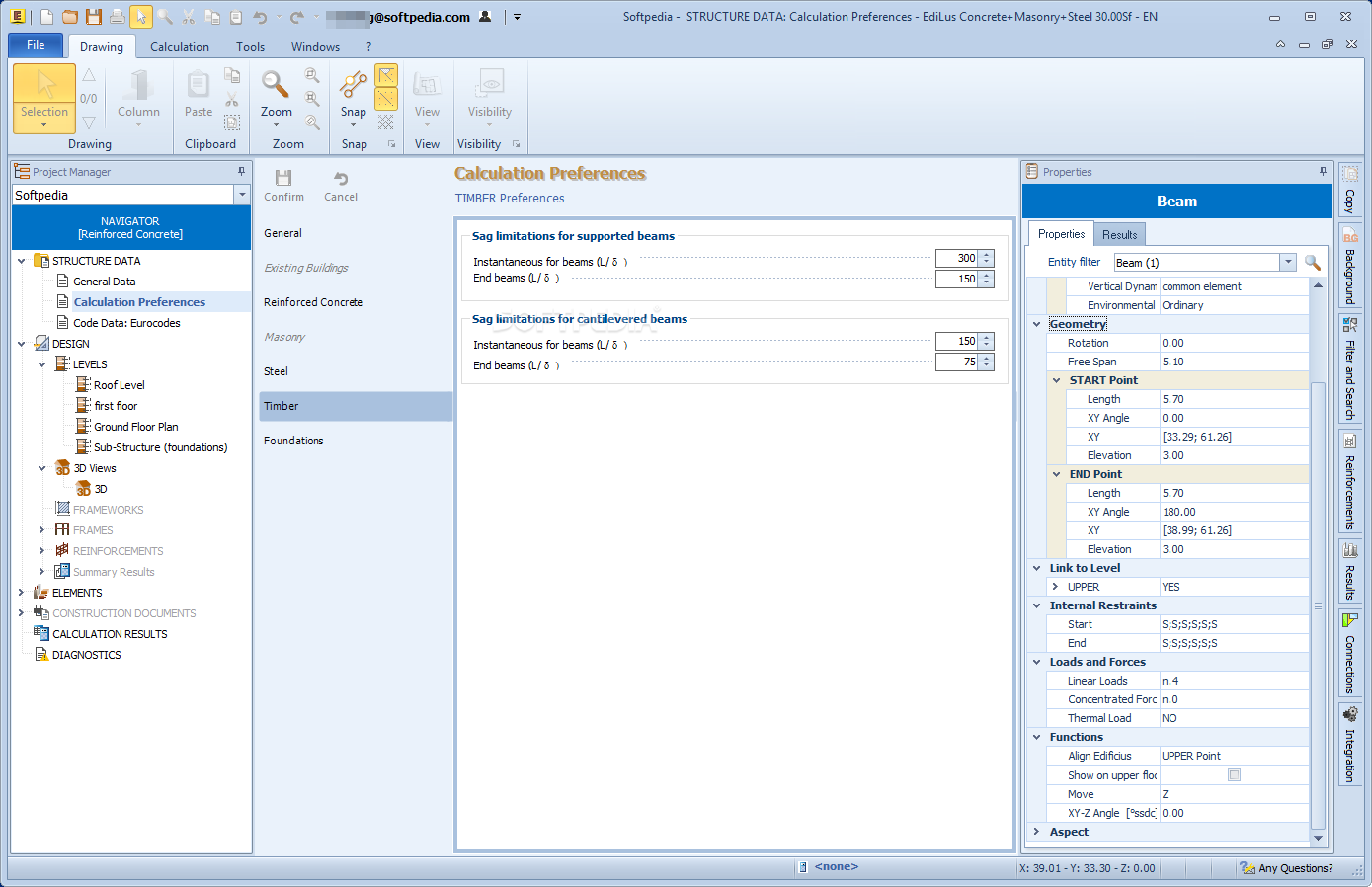Image resolution: width=1372 pixels, height=887 pixels.
Task: Switch to the Calculation ribbon tab
Action: (180, 46)
